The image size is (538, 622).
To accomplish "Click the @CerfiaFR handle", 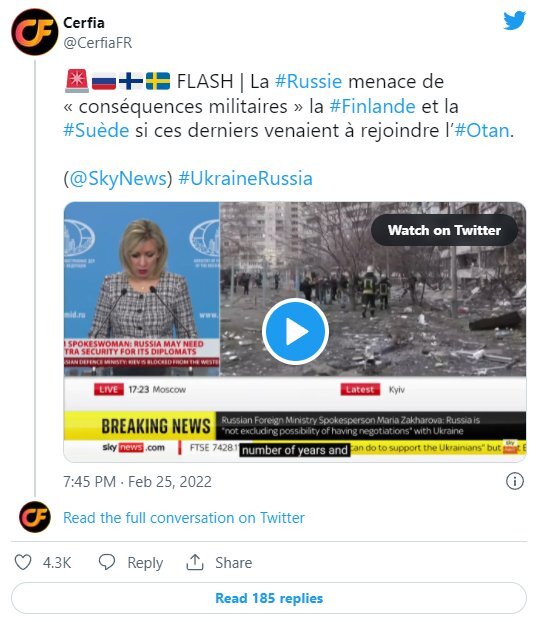I will click(x=98, y=42).
